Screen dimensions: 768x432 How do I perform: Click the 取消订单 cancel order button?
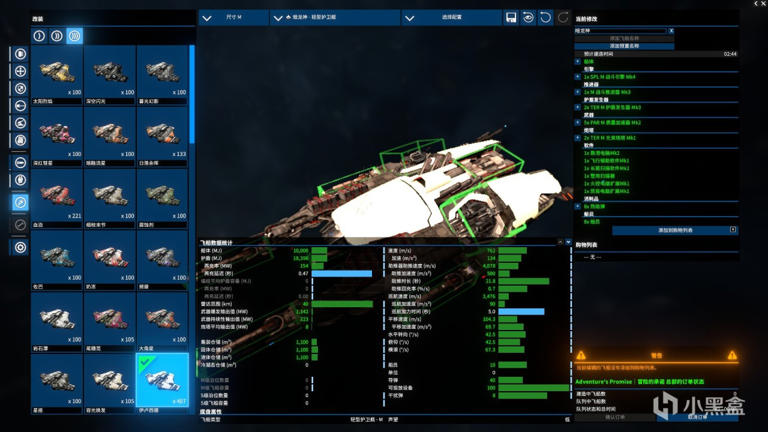(698, 417)
